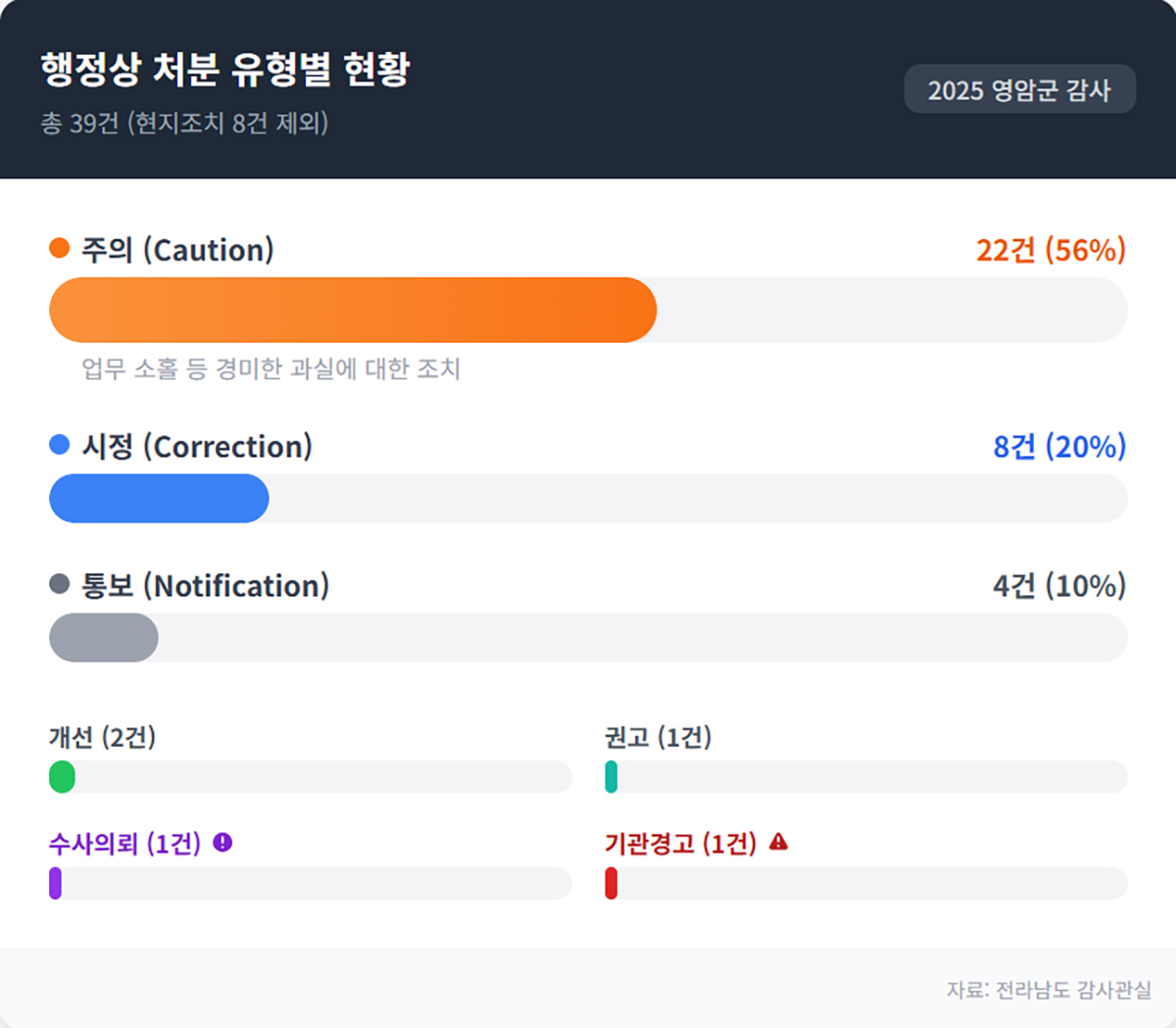Click the green 개선 bar indicator
Image resolution: width=1176 pixels, height=1028 pixels.
point(62,777)
